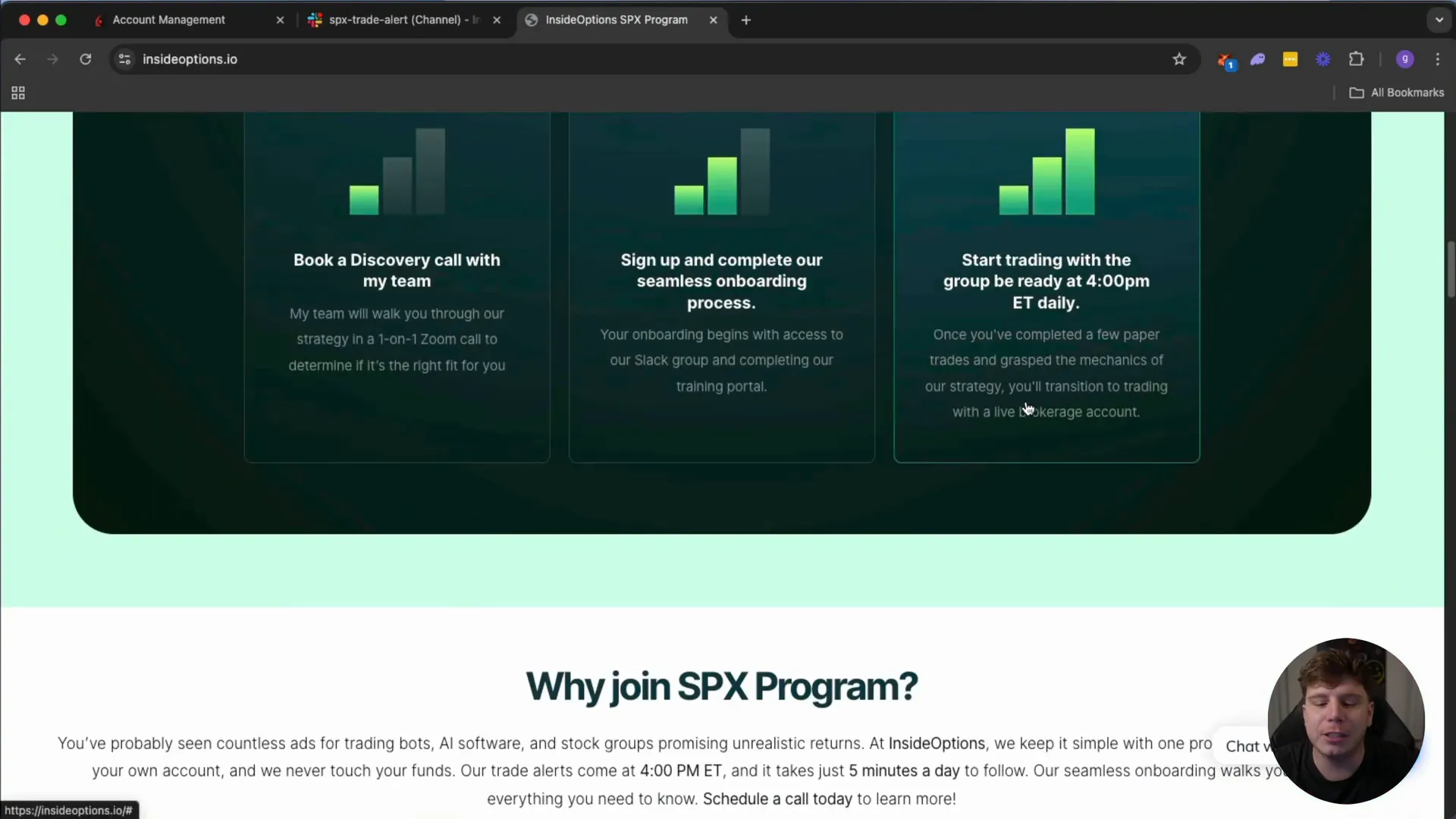Click 'Start trading with the group' heading
Image resolution: width=1456 pixels, height=819 pixels.
(1046, 281)
